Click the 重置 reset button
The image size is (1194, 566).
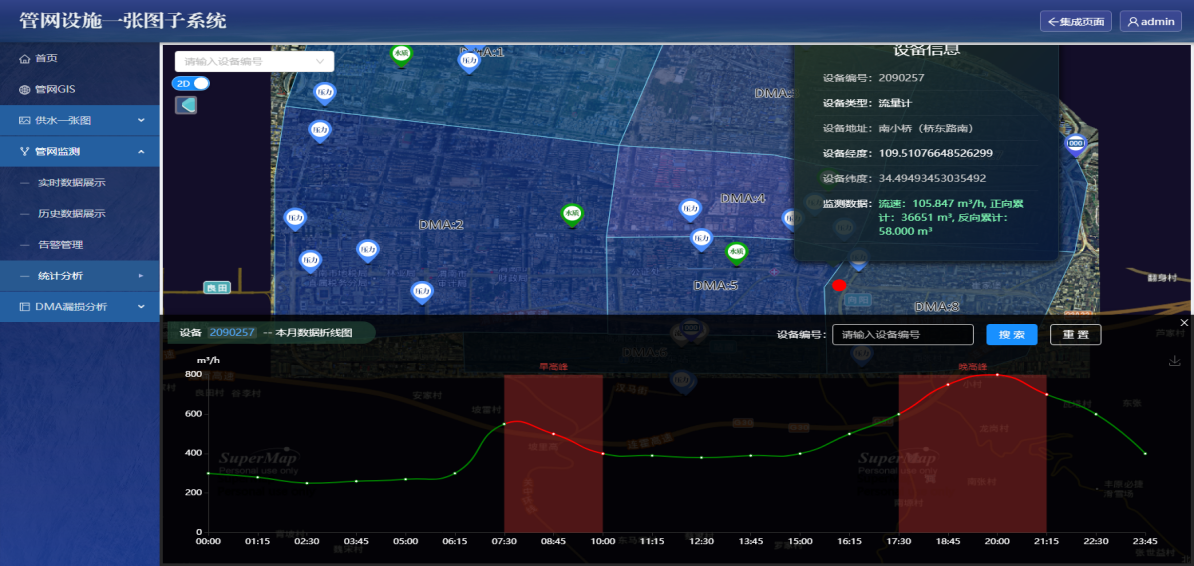point(1075,335)
